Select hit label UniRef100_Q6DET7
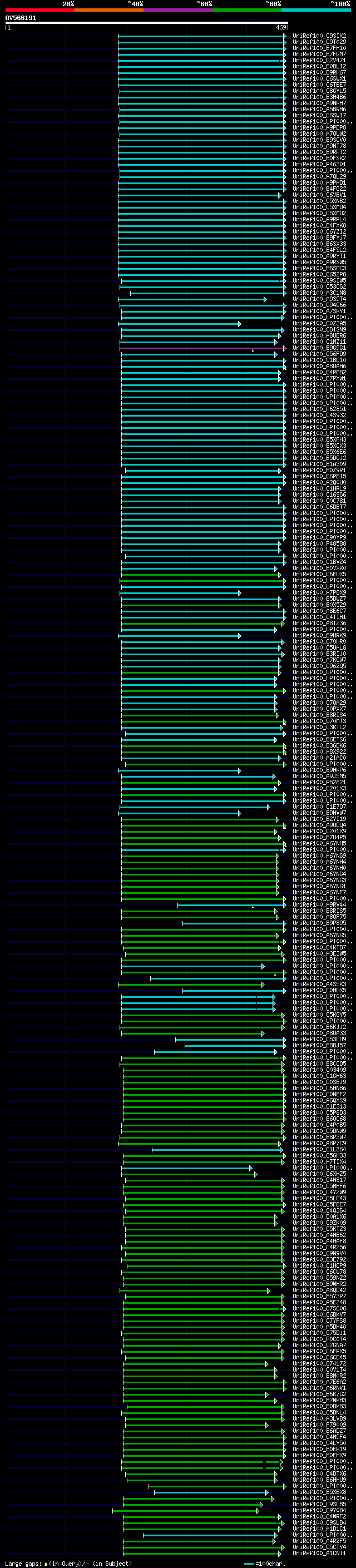The image size is (356, 1568). (x=319, y=507)
